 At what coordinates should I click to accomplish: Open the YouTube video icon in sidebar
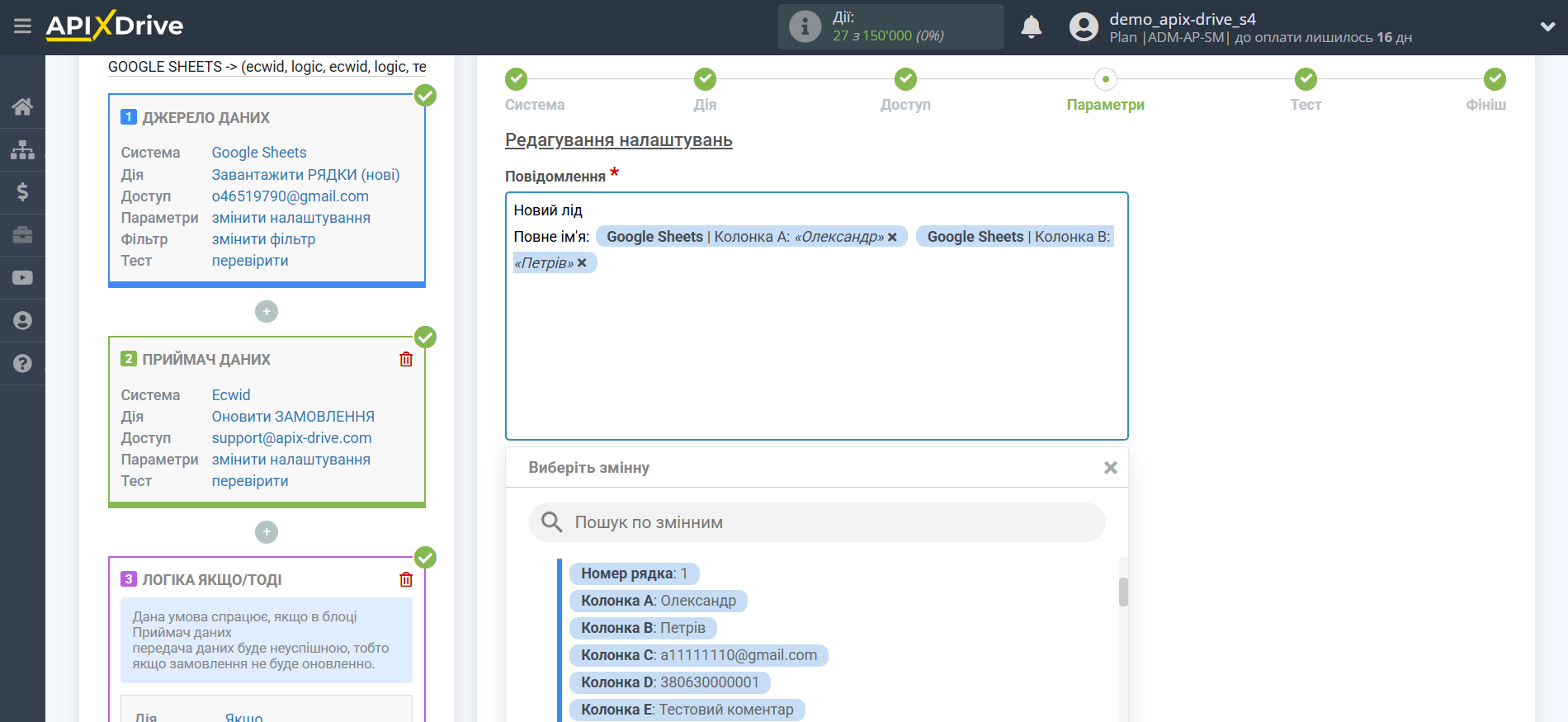coord(22,278)
